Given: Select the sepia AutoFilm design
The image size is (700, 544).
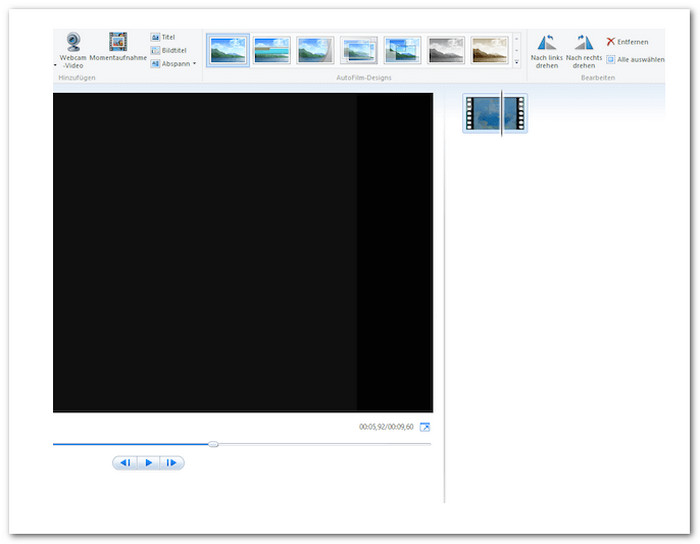Looking at the screenshot, I should (x=489, y=50).
